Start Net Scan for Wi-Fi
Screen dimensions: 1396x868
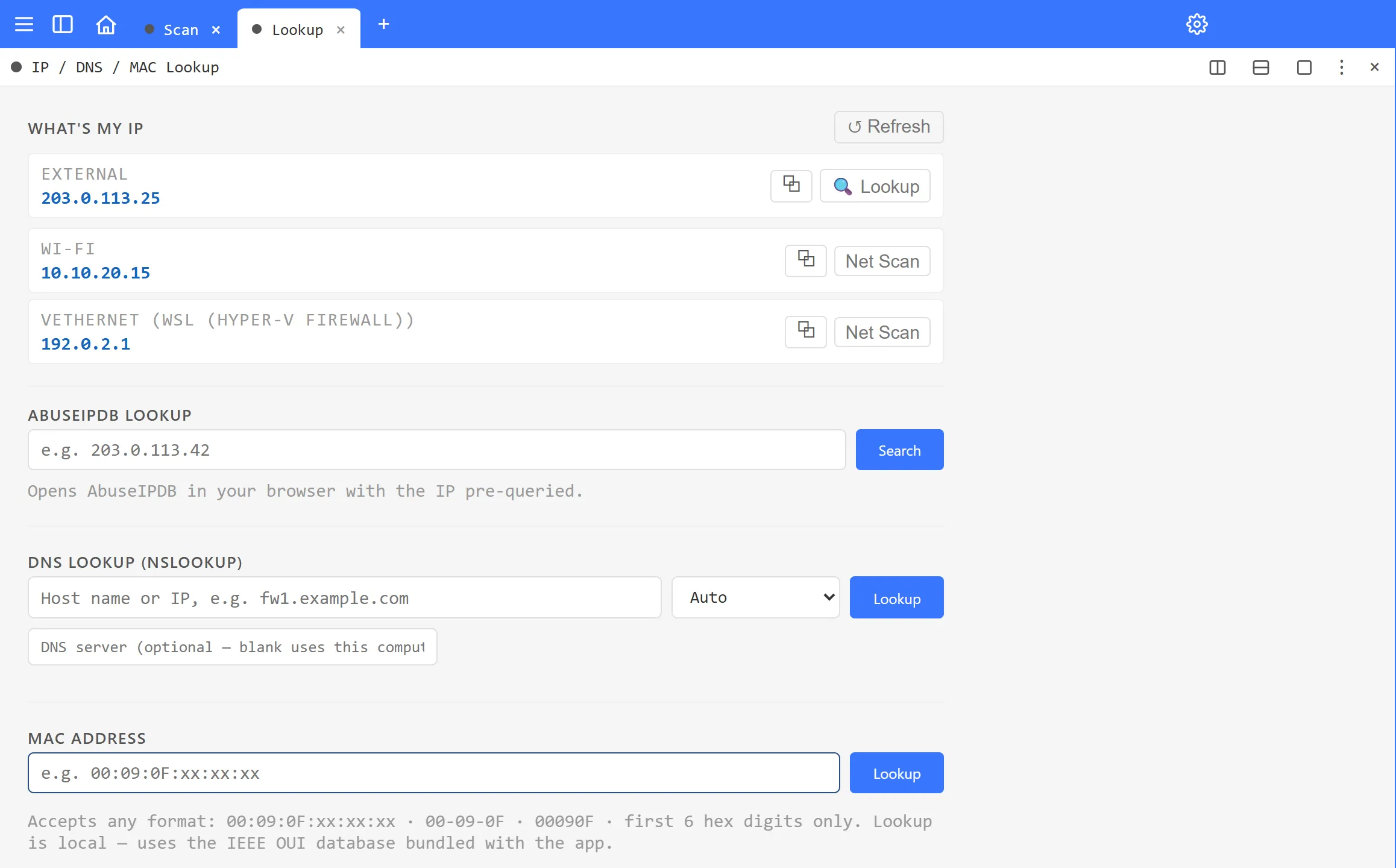[x=882, y=261]
